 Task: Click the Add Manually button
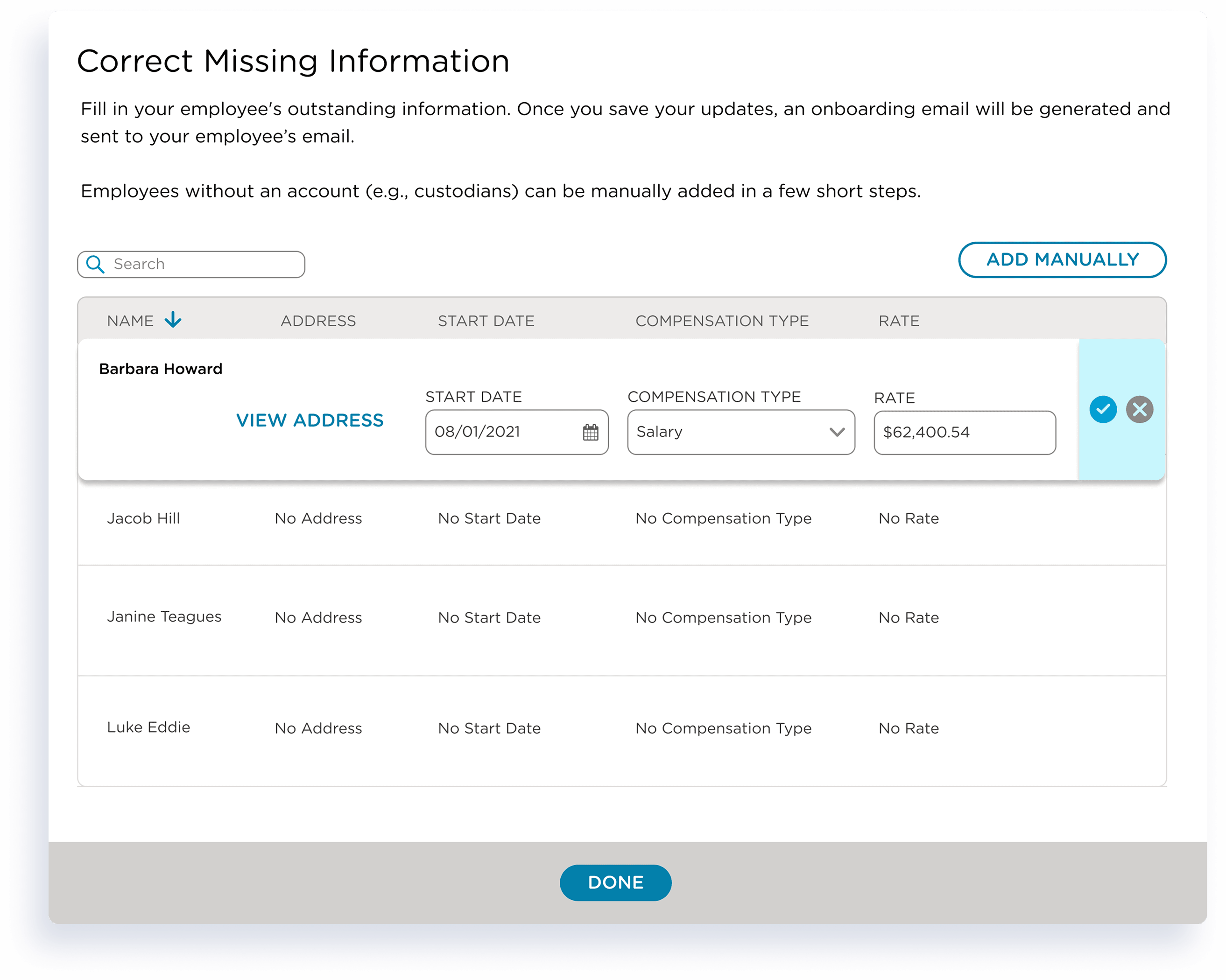pos(1062,260)
